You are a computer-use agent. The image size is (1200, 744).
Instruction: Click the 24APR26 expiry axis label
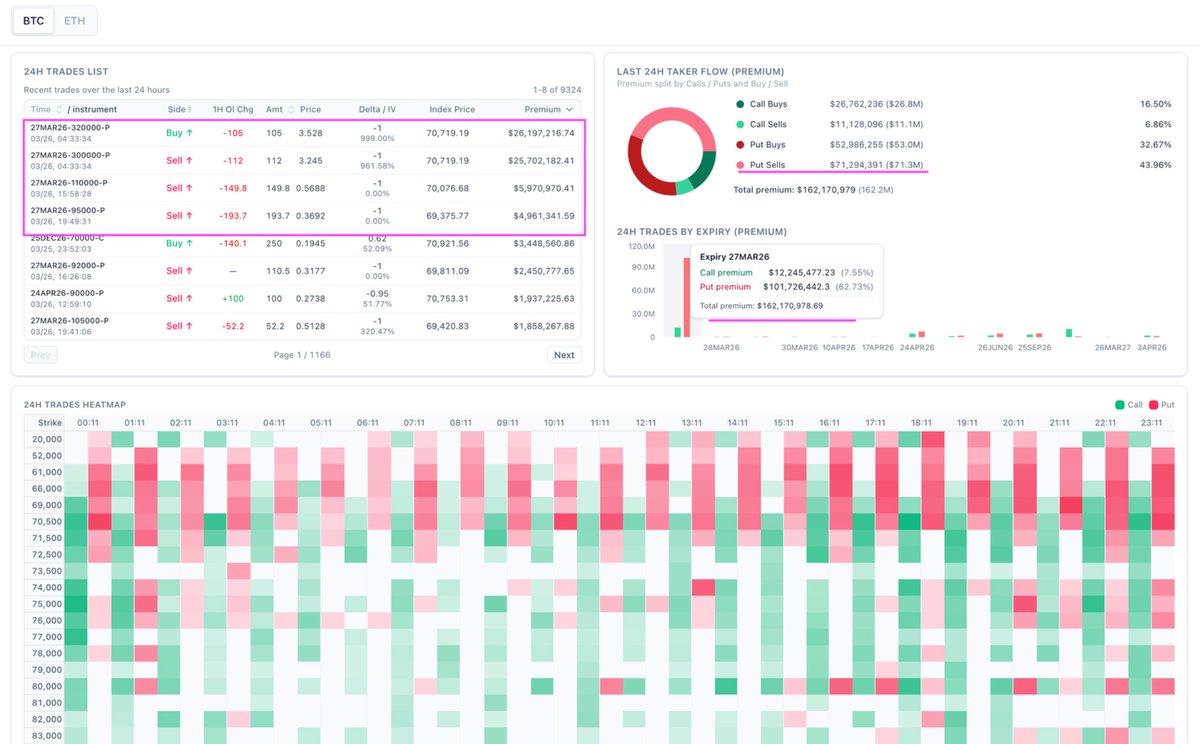[916, 347]
